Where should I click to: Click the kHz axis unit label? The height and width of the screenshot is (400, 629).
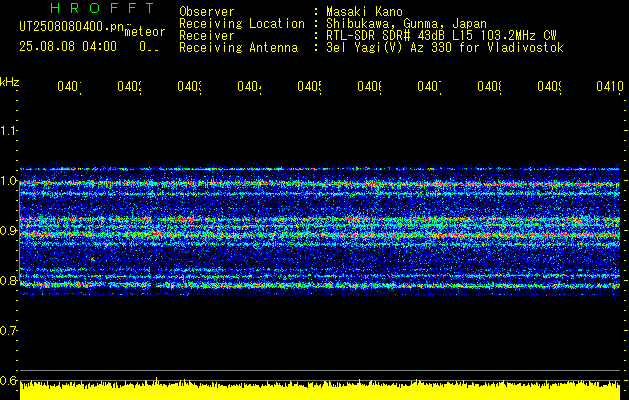tap(9, 83)
